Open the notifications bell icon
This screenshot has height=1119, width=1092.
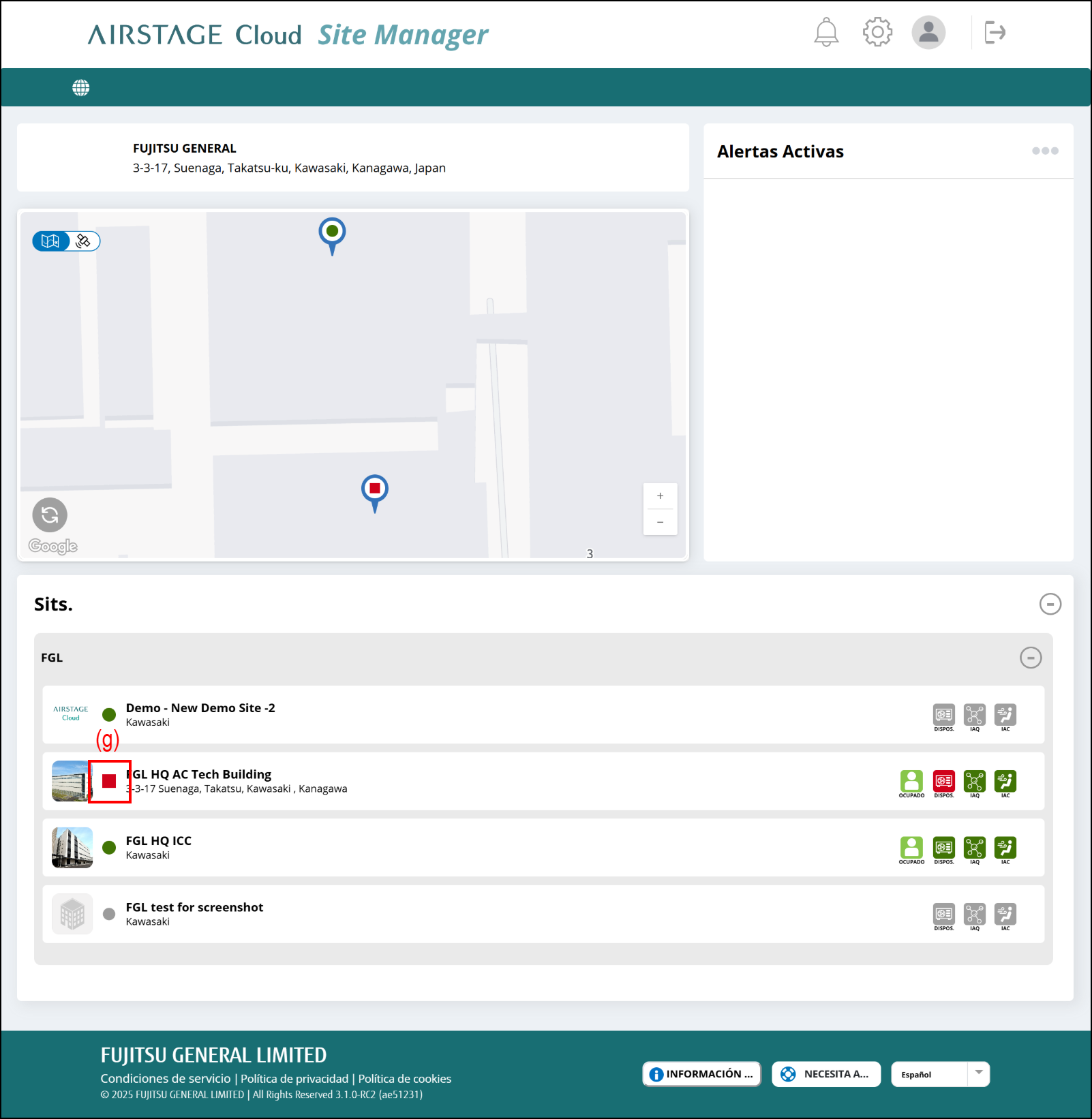(825, 31)
